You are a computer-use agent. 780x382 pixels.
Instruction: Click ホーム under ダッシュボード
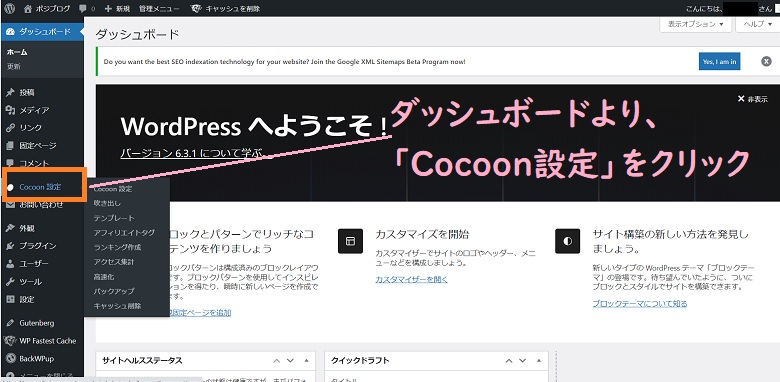[x=17, y=52]
